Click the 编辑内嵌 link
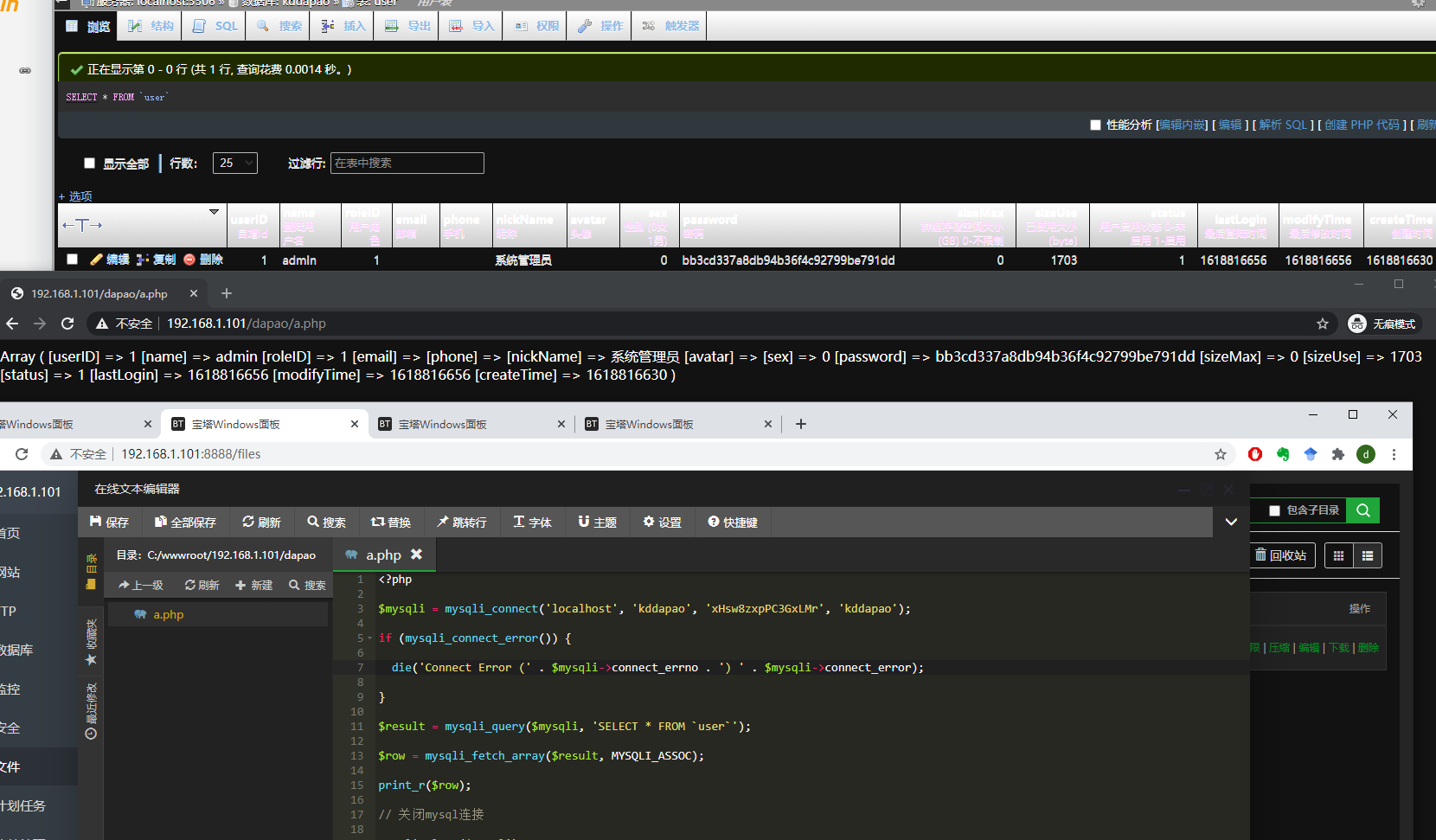Image resolution: width=1436 pixels, height=840 pixels. [1182, 125]
